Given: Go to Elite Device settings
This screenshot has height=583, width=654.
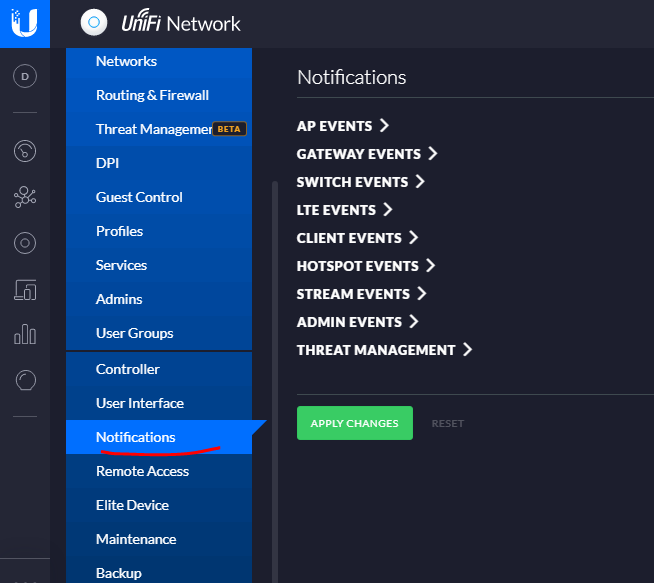Looking at the screenshot, I should tap(159, 505).
